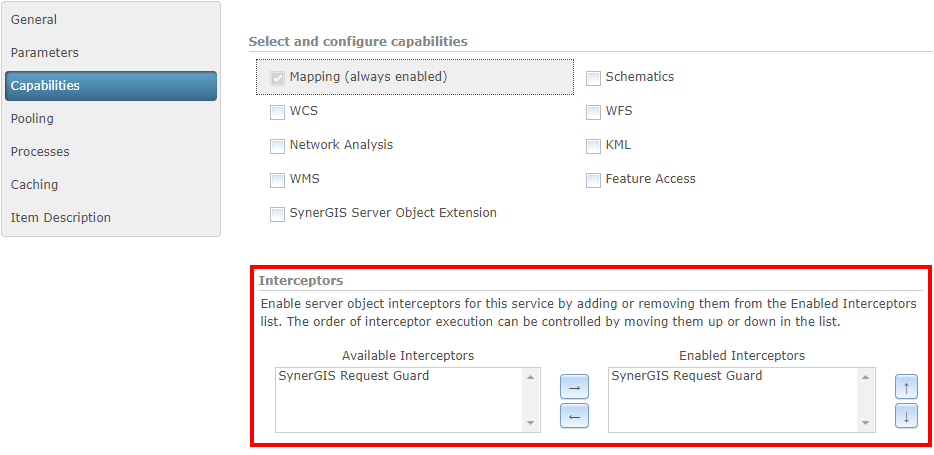
Task: Tick the WFS capability checkbox
Action: click(x=593, y=112)
